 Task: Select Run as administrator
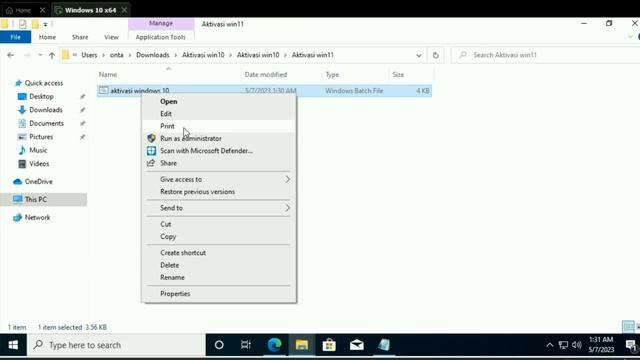191,138
